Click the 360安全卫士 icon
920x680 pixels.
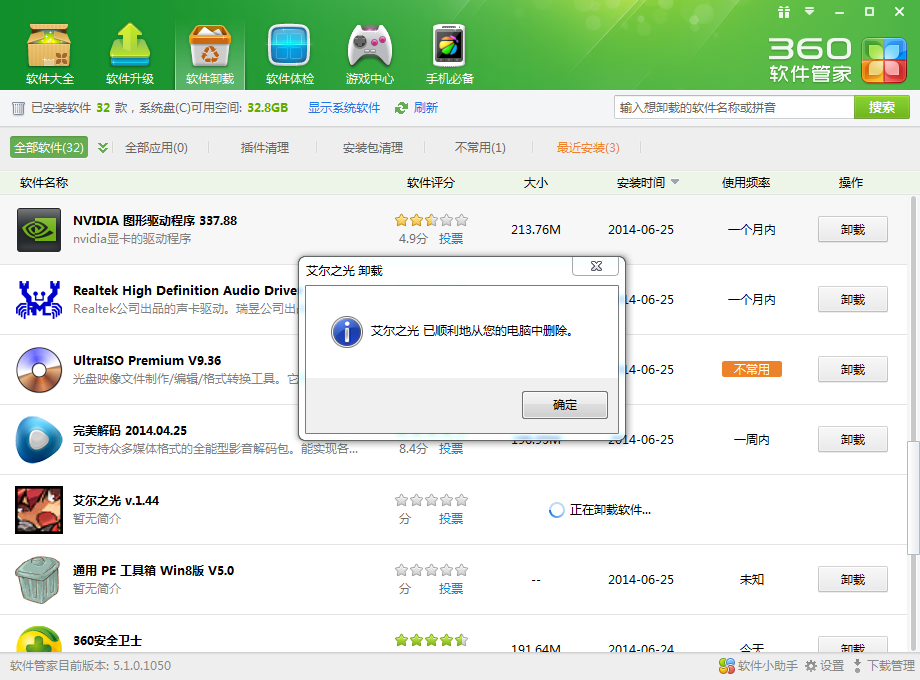39,640
